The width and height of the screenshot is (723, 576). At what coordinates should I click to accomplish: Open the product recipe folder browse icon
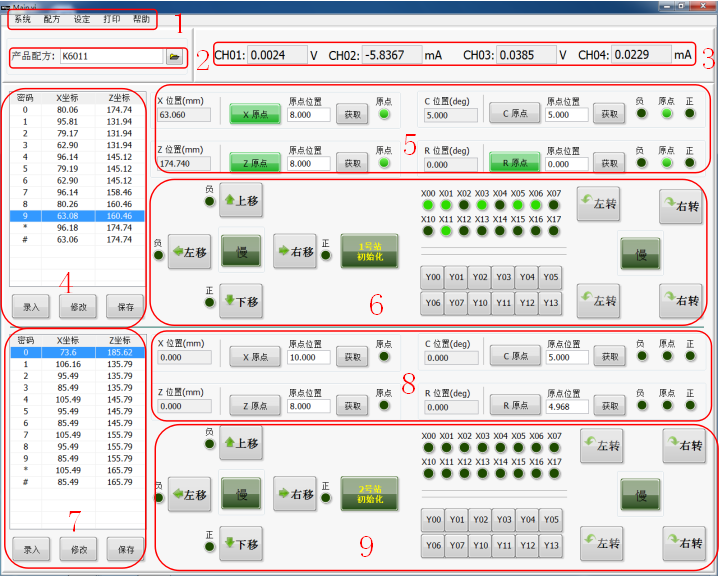pos(175,58)
